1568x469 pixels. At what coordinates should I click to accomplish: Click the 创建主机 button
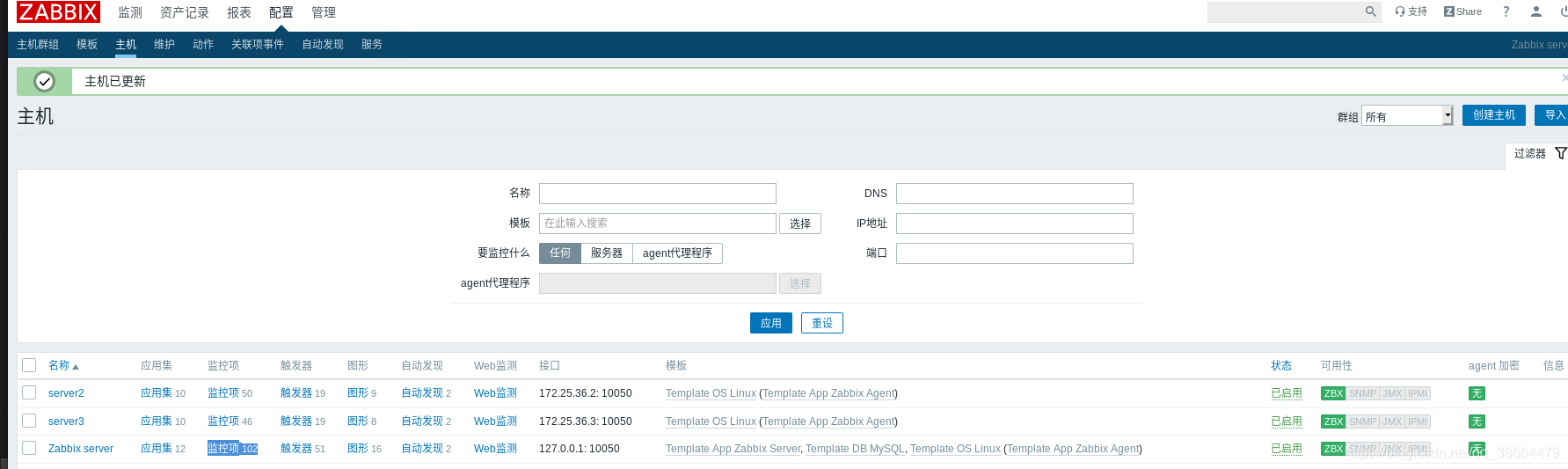point(1494,115)
